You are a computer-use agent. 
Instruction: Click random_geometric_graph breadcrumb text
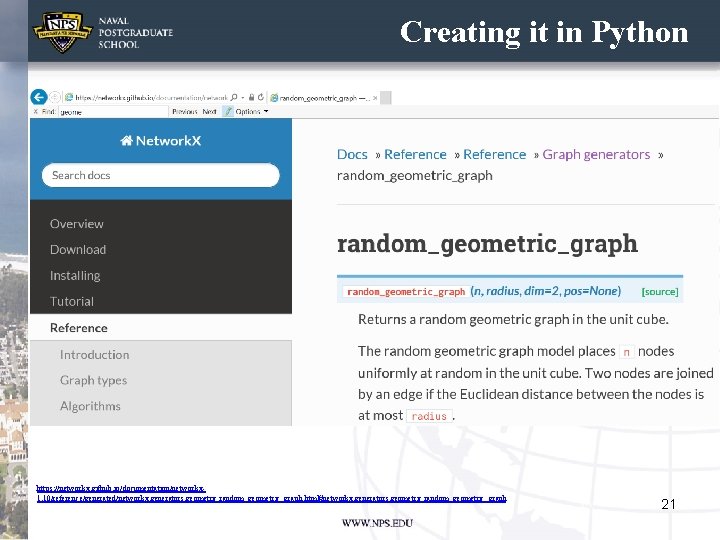pyautogui.click(x=415, y=175)
